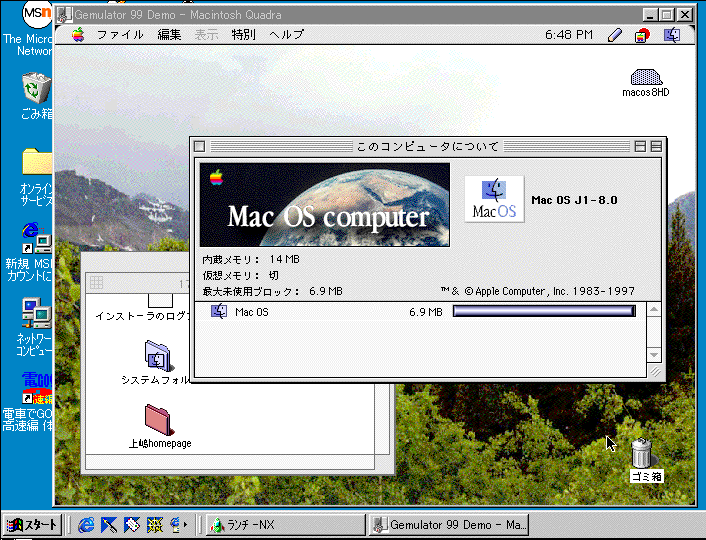Viewport: 706px width, 540px height.
Task: Switch to Gemulator 99 Demo taskbar button
Action: point(448,525)
